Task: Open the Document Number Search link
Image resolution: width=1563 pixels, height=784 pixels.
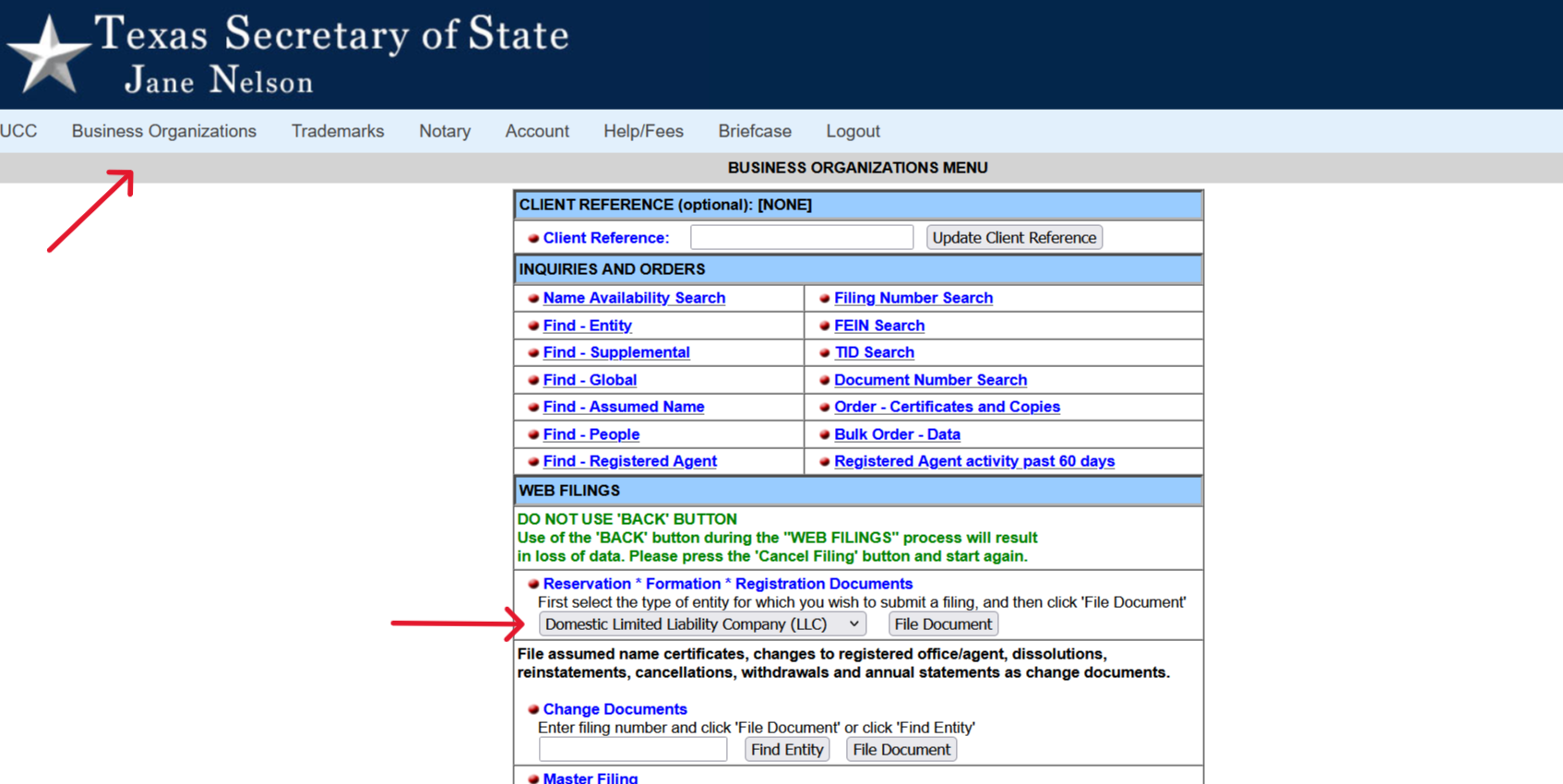Action: (930, 380)
